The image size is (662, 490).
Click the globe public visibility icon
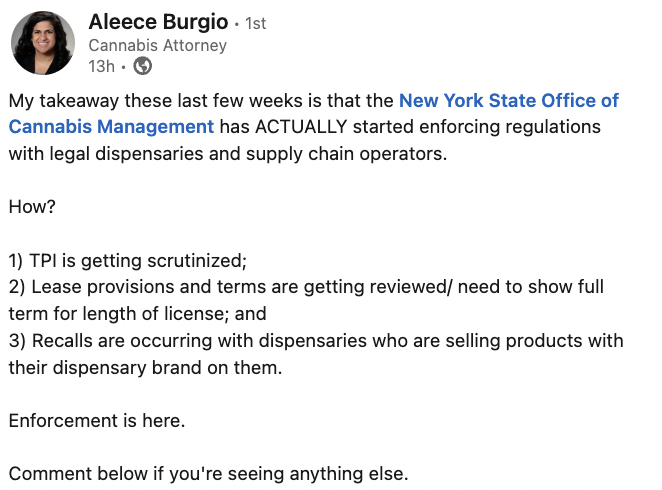143,66
